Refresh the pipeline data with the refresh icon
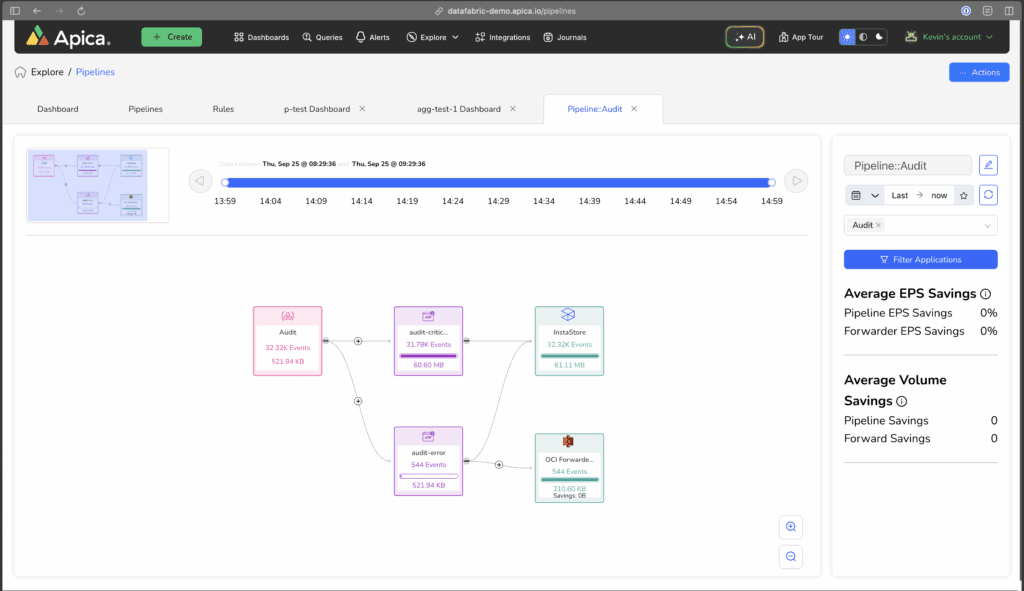The width and height of the screenshot is (1024, 591). [x=988, y=195]
